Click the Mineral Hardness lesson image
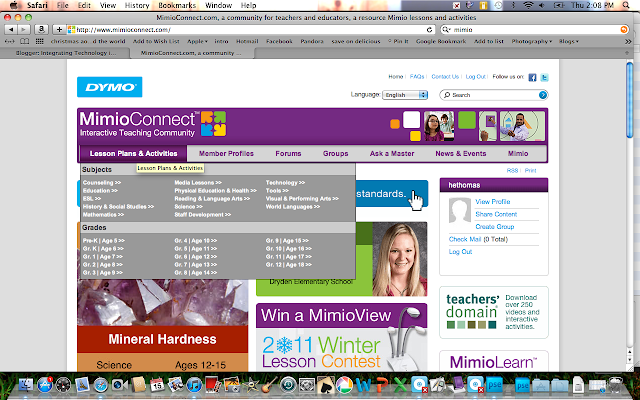640x400 pixels. coord(162,302)
